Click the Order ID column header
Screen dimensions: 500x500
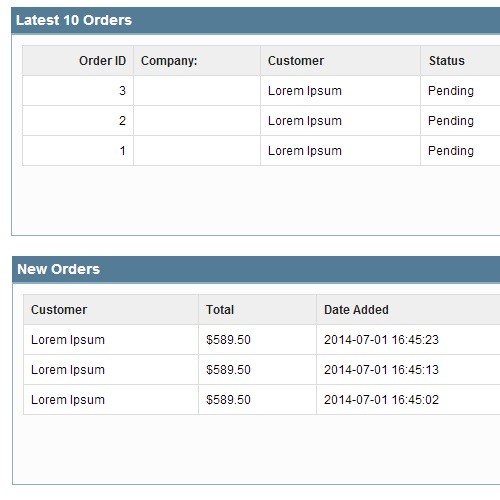(x=102, y=61)
